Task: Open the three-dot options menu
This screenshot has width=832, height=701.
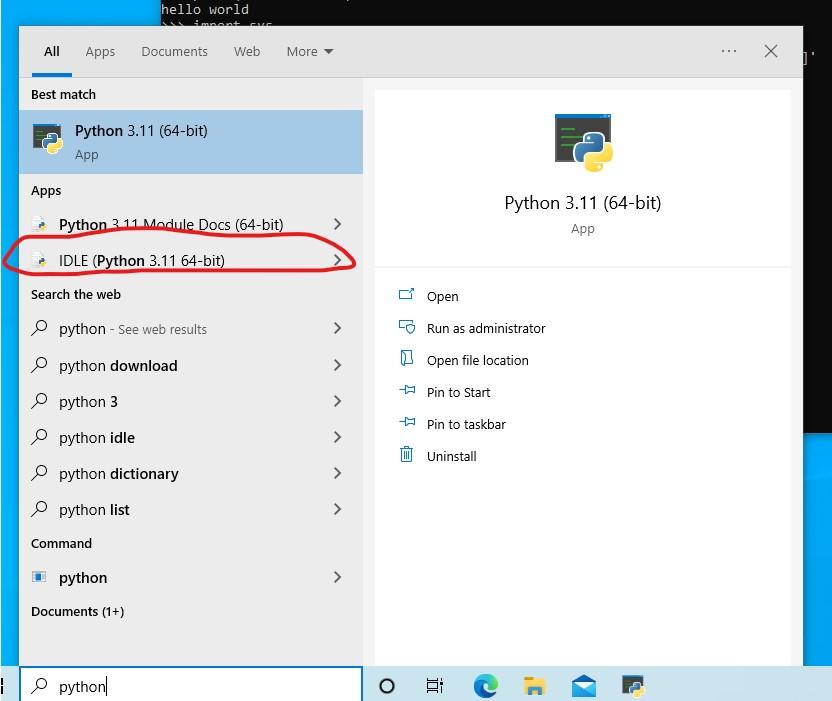Action: (x=729, y=51)
